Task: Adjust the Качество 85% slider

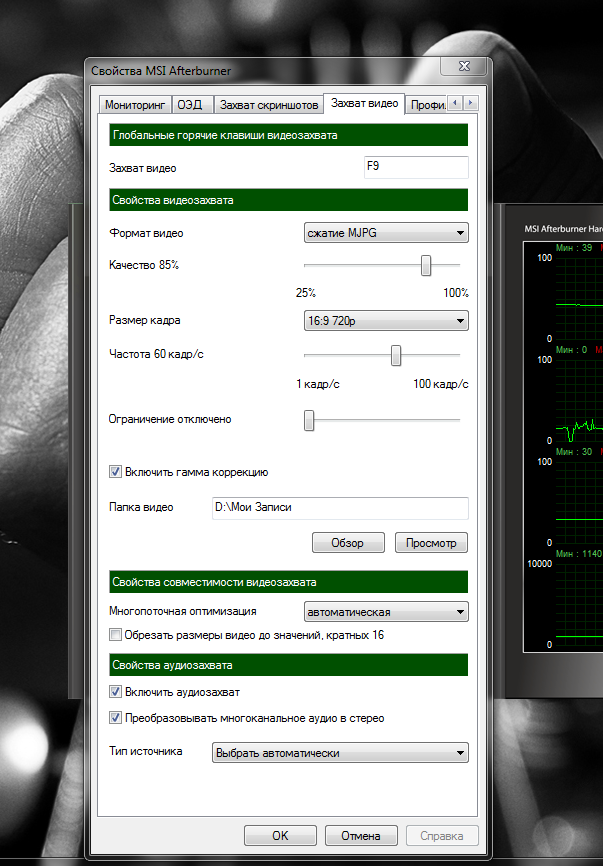Action: tap(426, 265)
